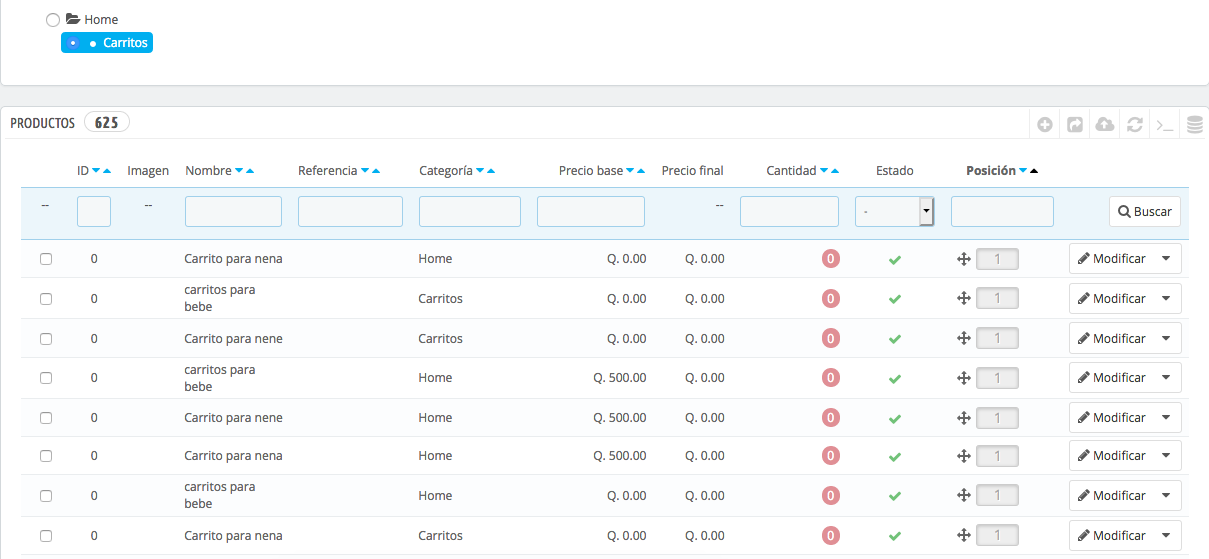
Task: Click green enabled checkmark for first Carritos row
Action: (x=895, y=299)
